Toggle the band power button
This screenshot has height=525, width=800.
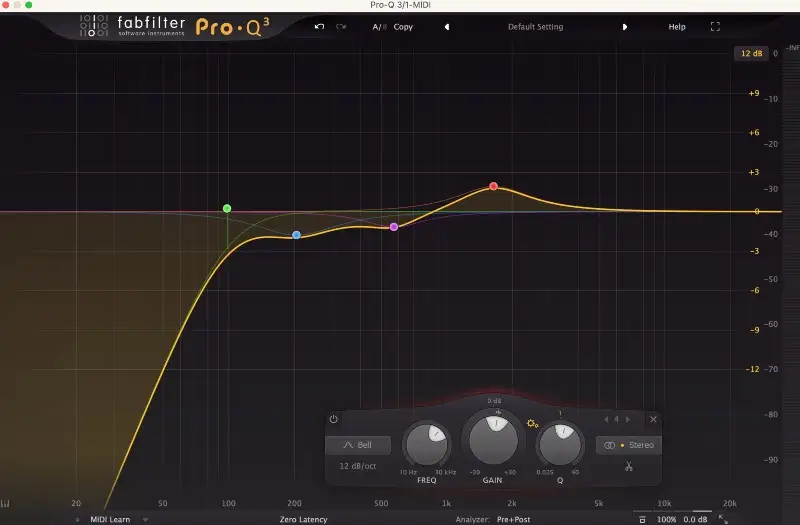[x=334, y=419]
